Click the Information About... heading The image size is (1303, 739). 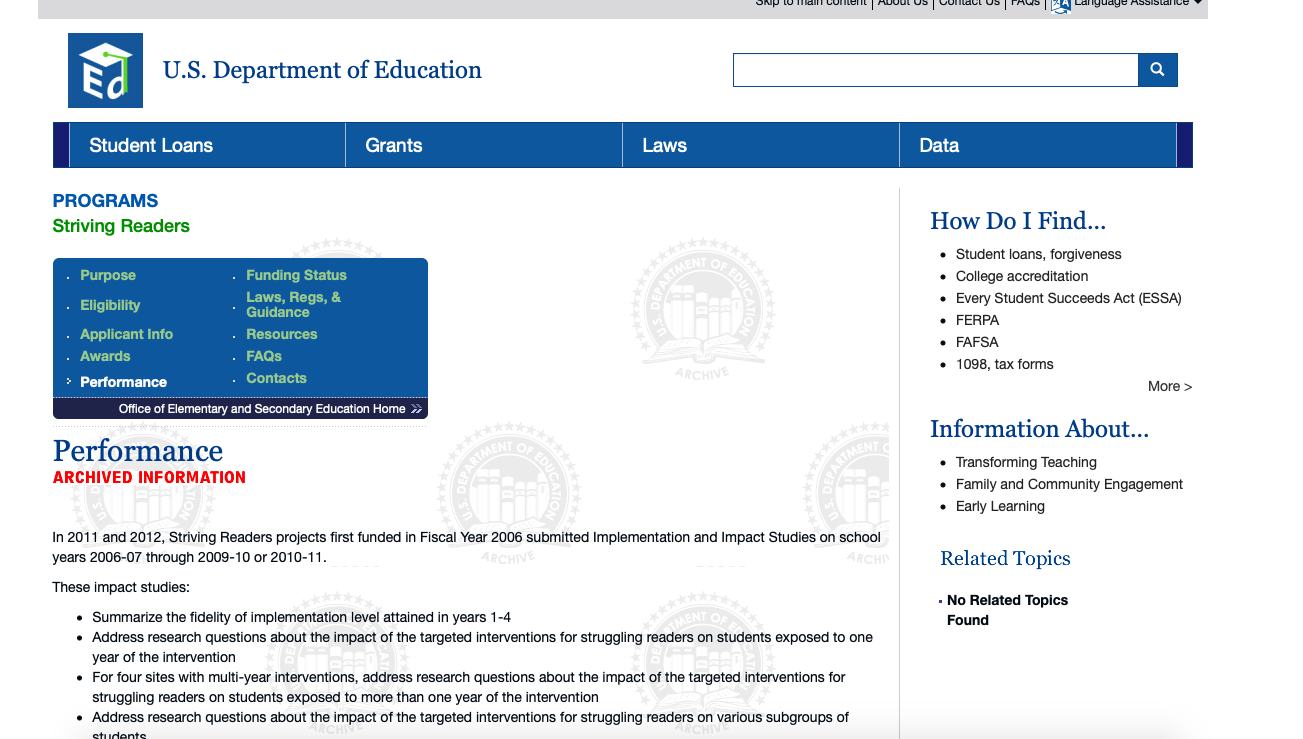point(1040,429)
